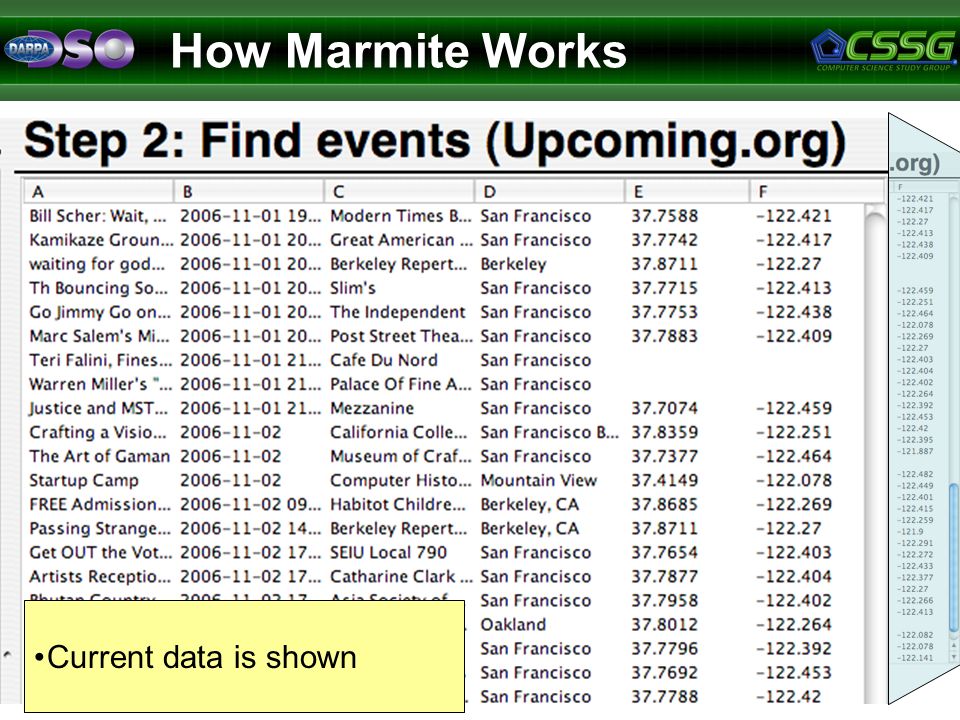Select the 'Warren Miller's' event cell
960x720 pixels.
[x=100, y=384]
